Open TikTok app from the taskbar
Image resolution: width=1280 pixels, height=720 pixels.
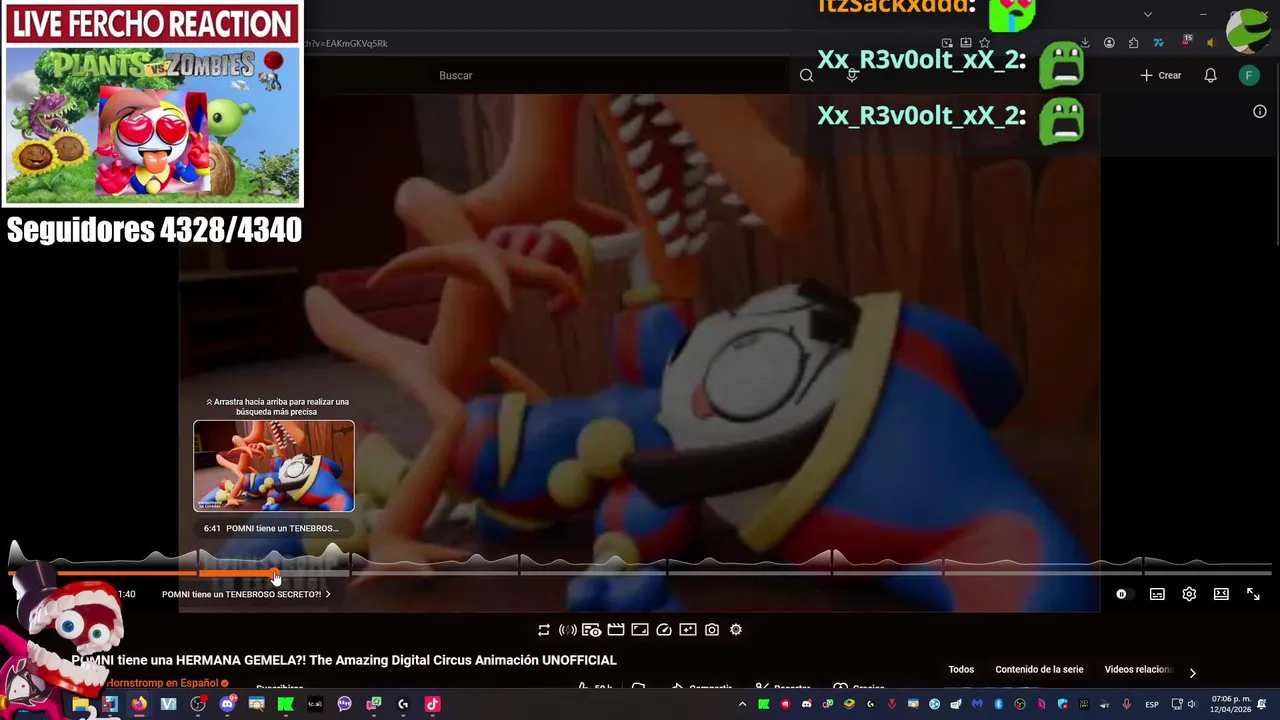tap(432, 704)
